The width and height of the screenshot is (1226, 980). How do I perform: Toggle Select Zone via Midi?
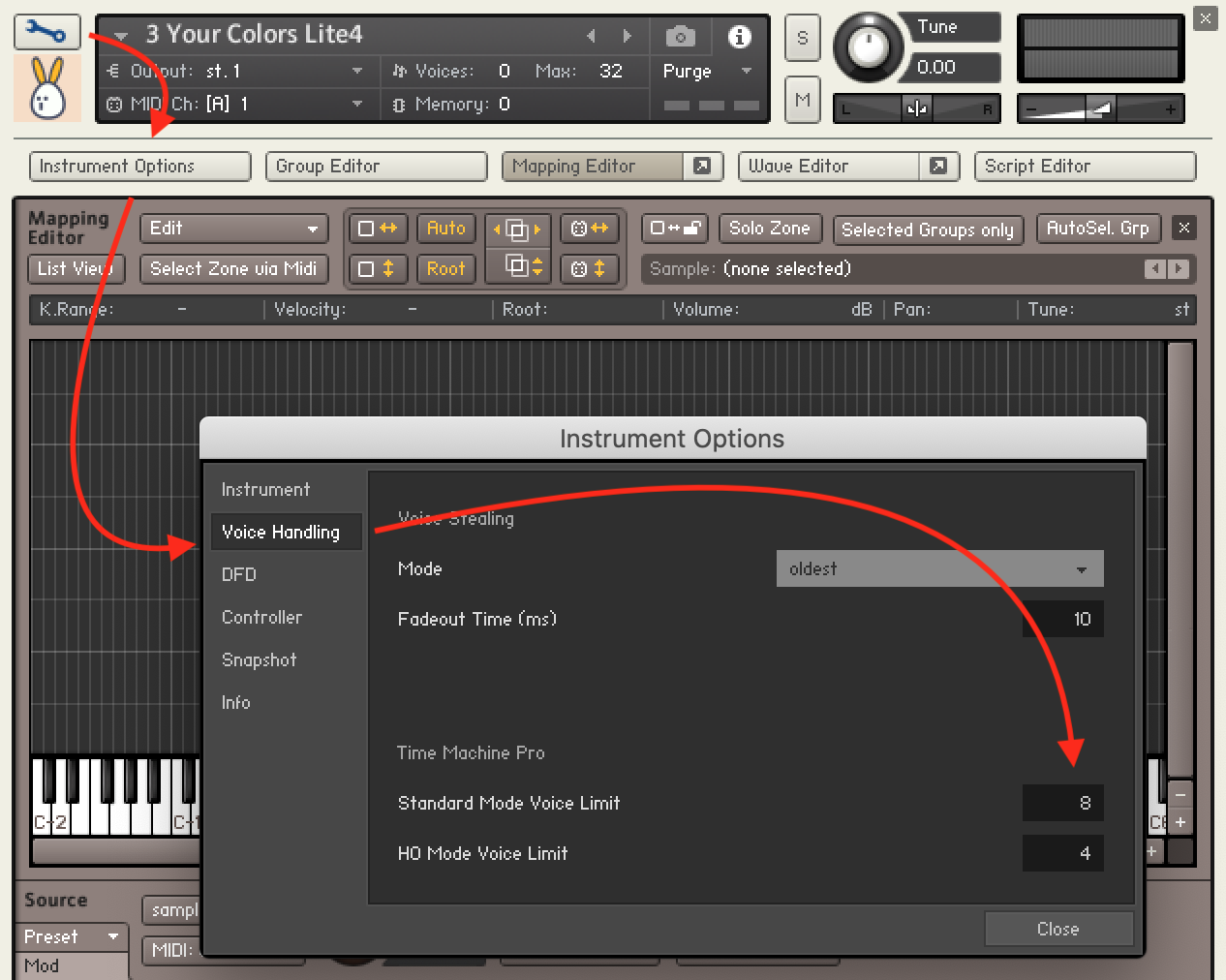[233, 269]
